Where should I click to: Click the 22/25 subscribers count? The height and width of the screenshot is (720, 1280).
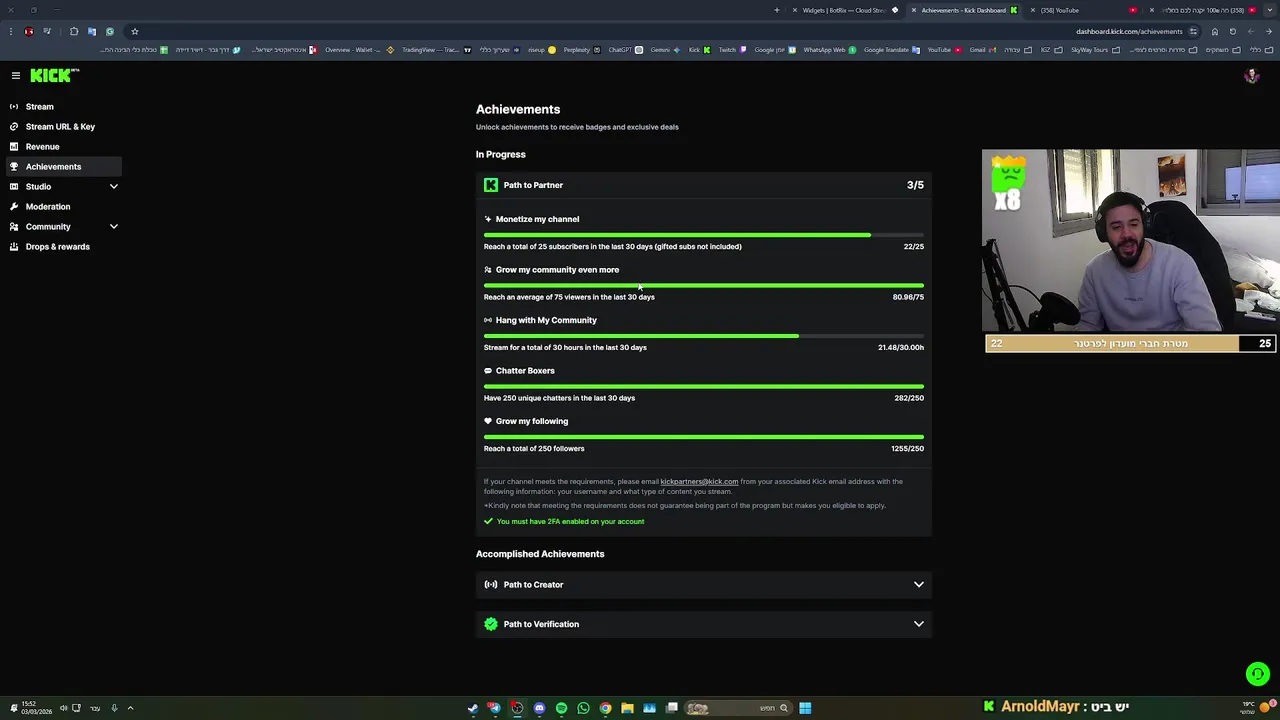pos(913,246)
